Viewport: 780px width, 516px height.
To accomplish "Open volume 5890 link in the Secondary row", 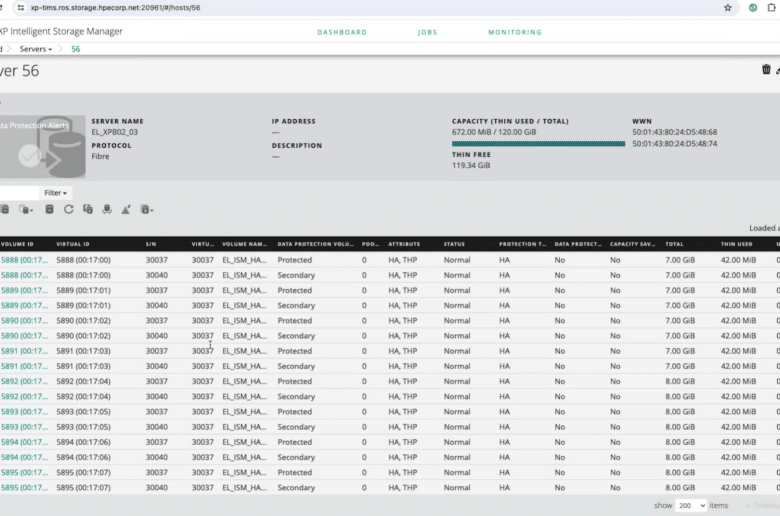I will tap(24, 336).
